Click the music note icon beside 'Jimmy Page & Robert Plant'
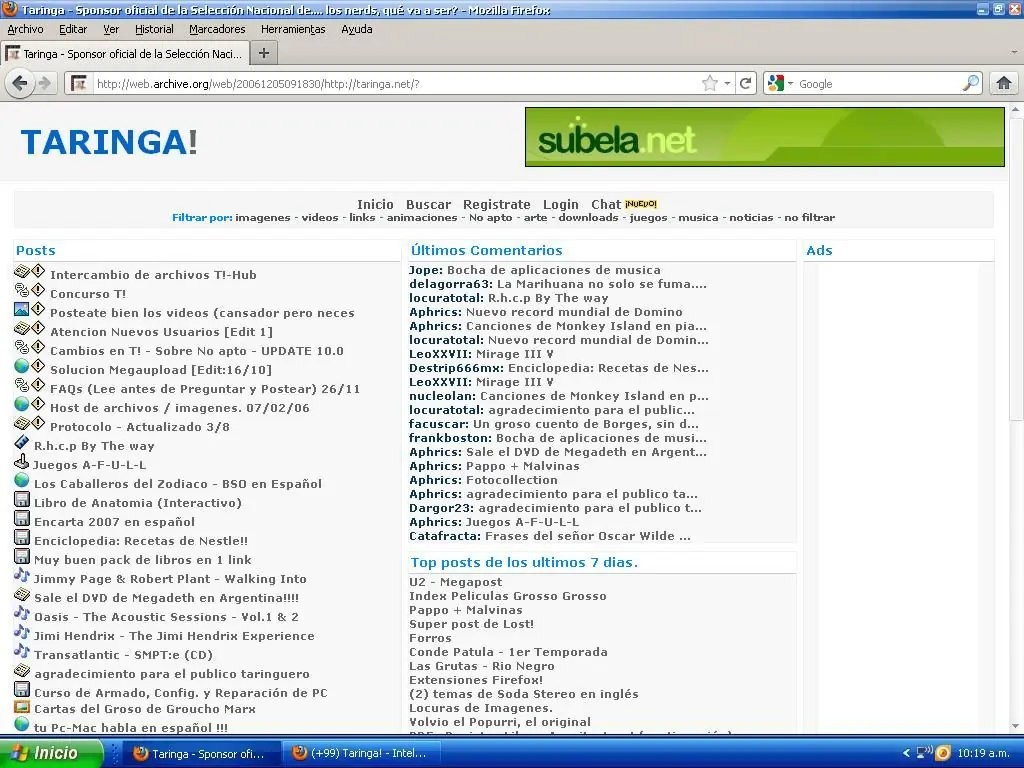Image resolution: width=1024 pixels, height=768 pixels. click(x=22, y=575)
